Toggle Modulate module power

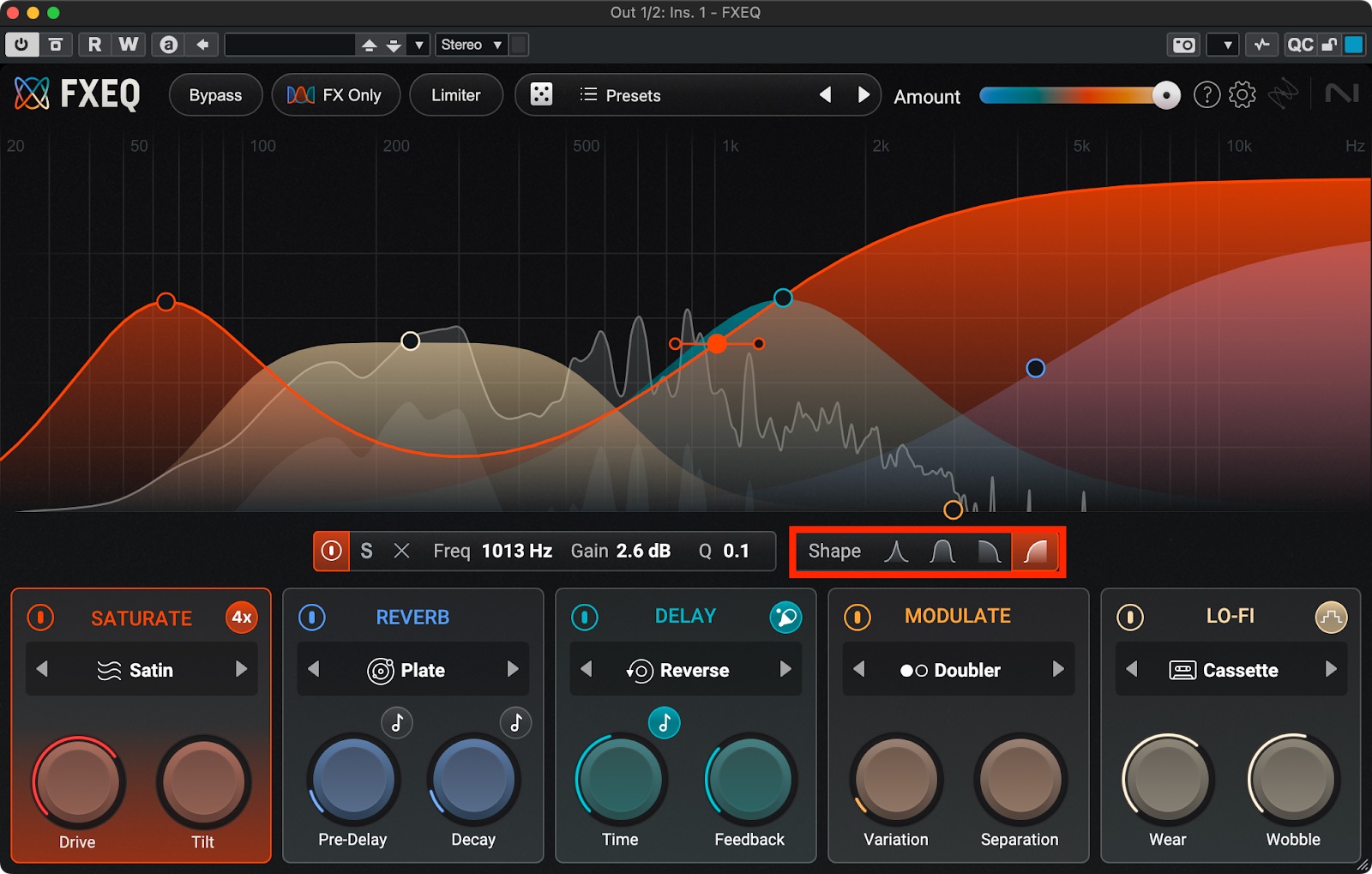click(x=857, y=617)
